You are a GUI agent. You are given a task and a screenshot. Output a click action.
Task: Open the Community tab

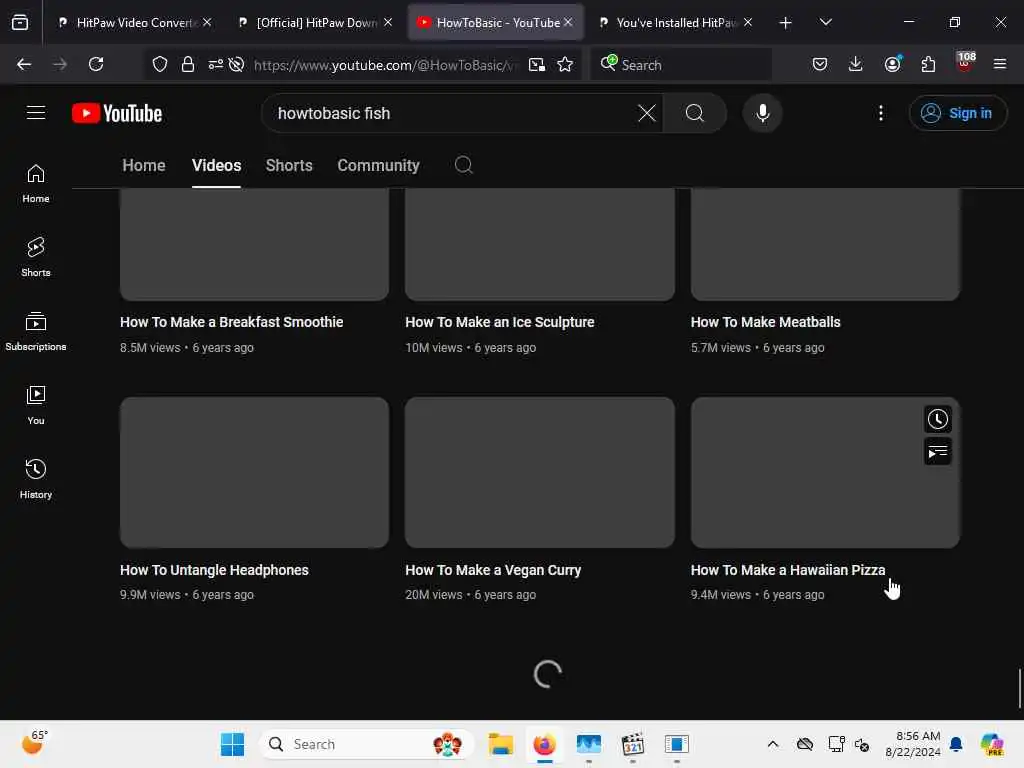[378, 165]
